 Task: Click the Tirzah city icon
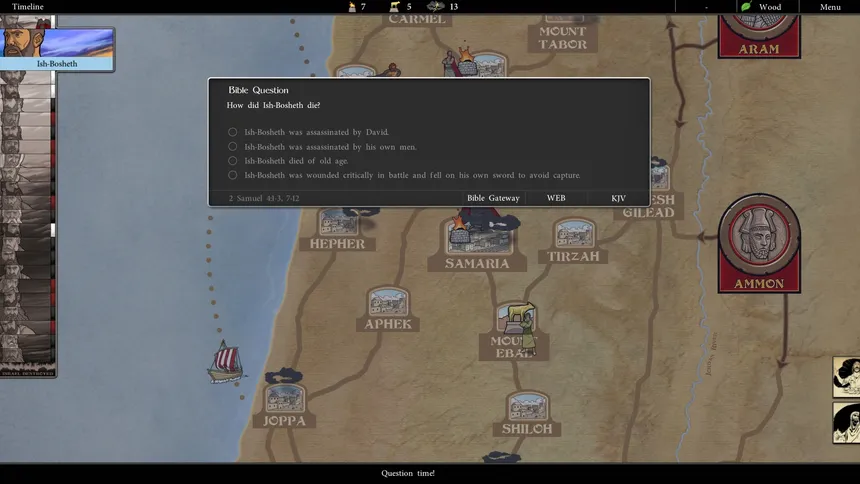573,234
